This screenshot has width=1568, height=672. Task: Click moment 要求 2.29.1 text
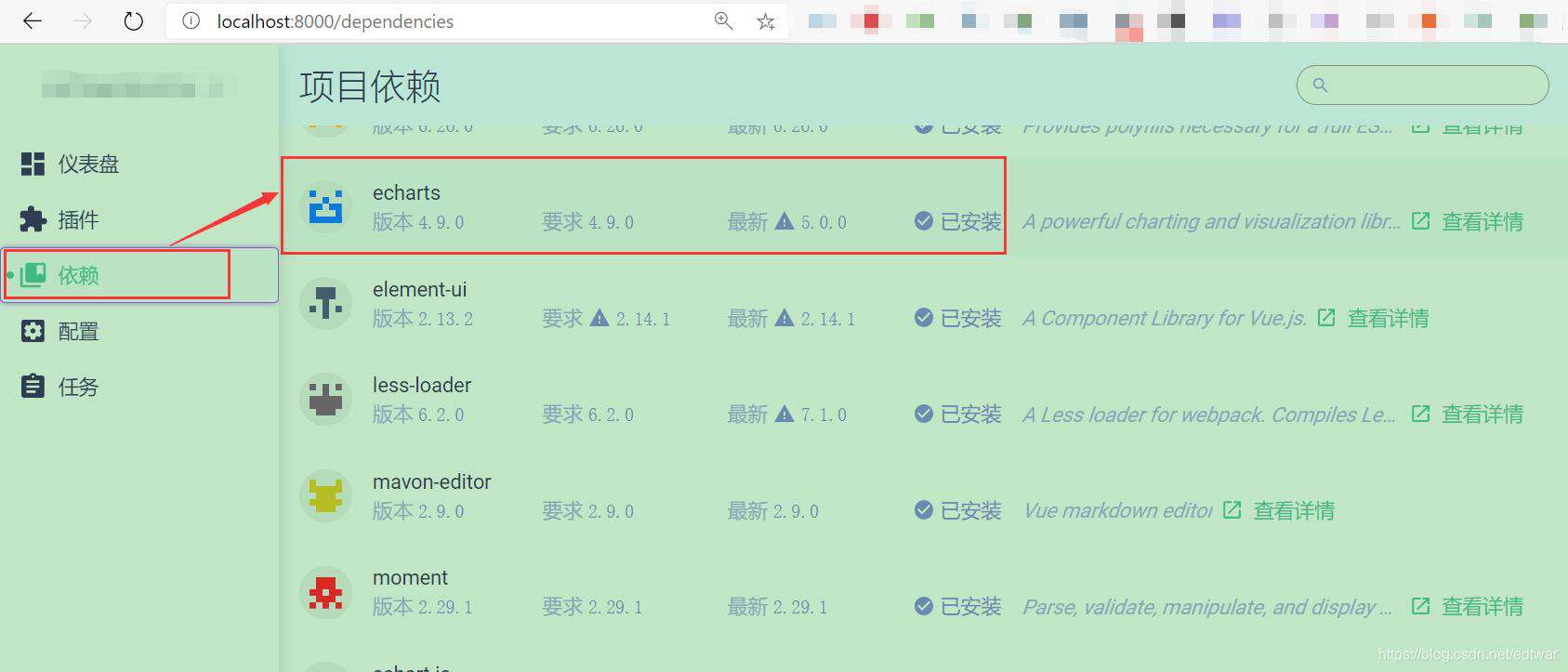point(592,607)
